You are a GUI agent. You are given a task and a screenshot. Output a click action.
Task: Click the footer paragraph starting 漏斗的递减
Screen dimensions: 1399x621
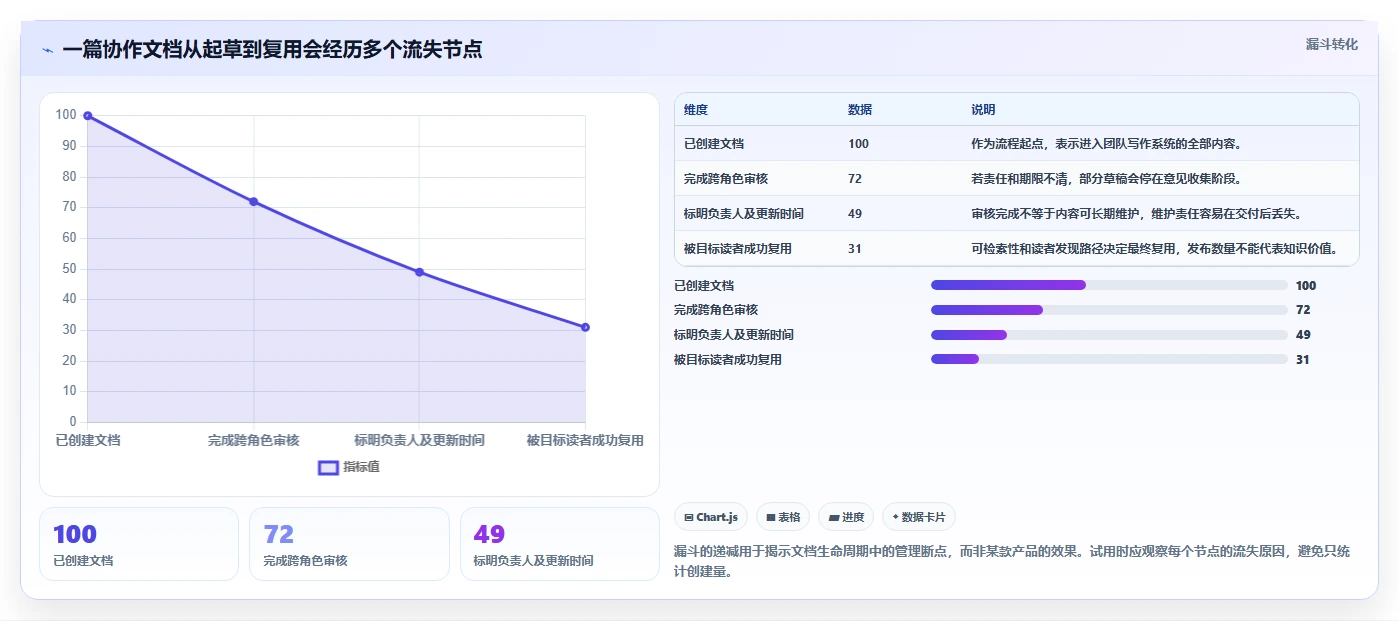tap(1013, 562)
